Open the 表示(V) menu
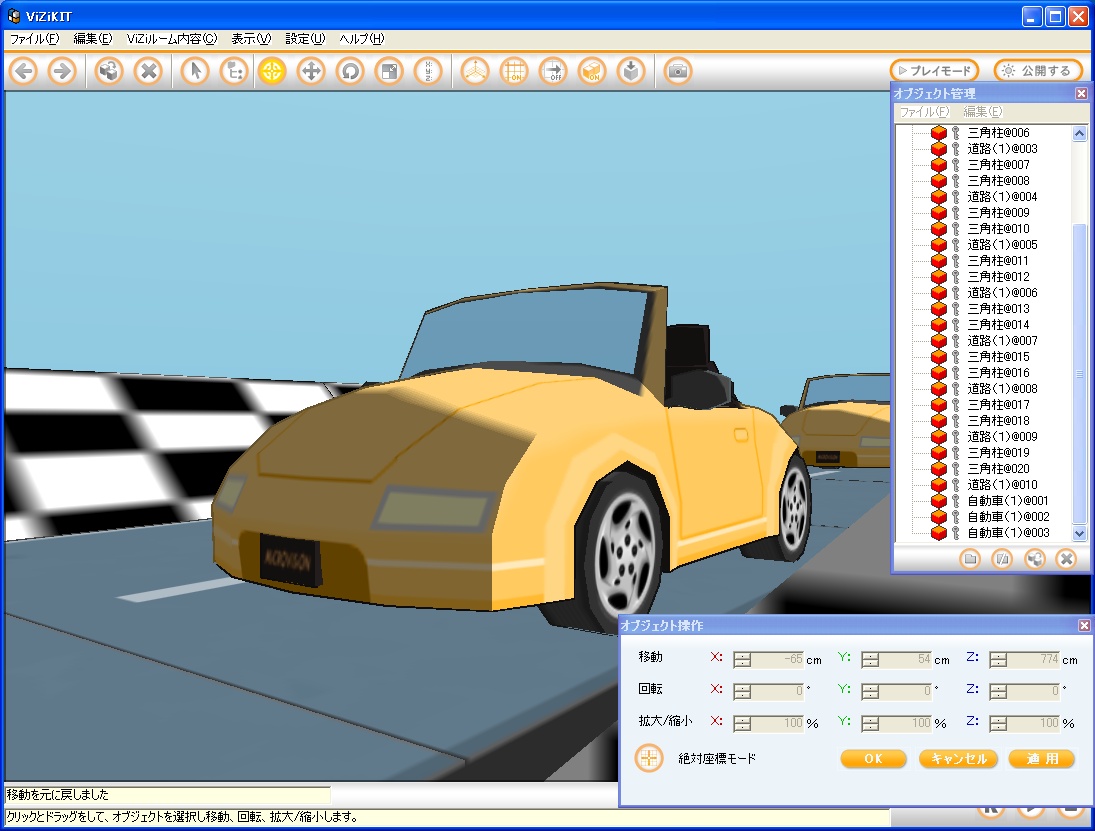The height and width of the screenshot is (831, 1095). (250, 39)
